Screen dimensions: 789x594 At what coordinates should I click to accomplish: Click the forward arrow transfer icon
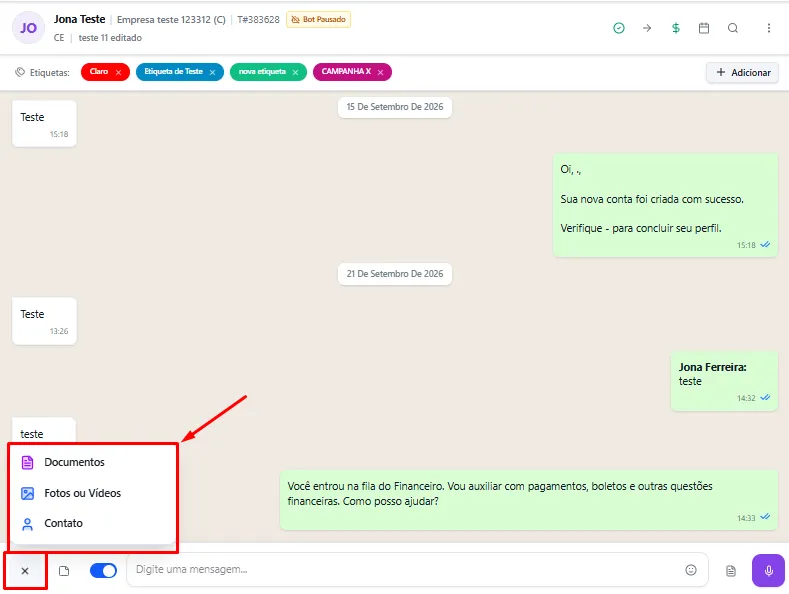coord(647,28)
